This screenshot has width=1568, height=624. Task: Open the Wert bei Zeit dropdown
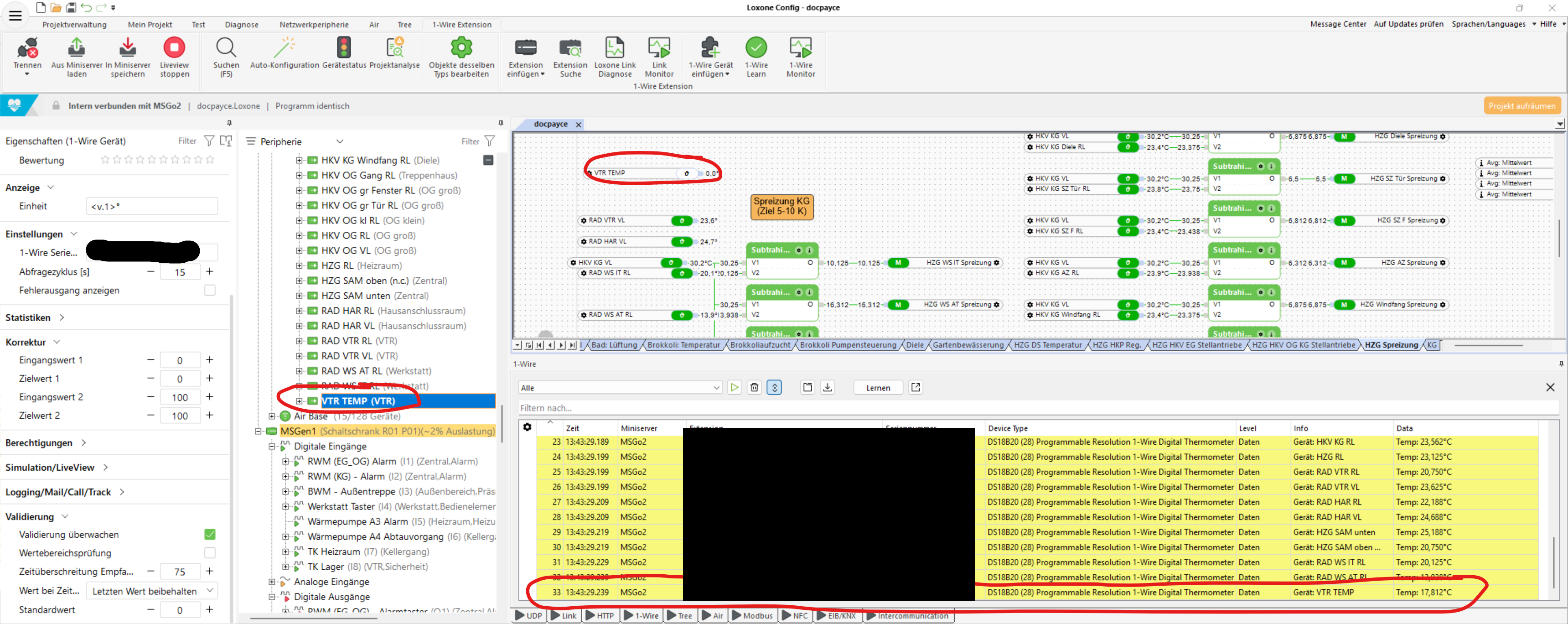151,591
